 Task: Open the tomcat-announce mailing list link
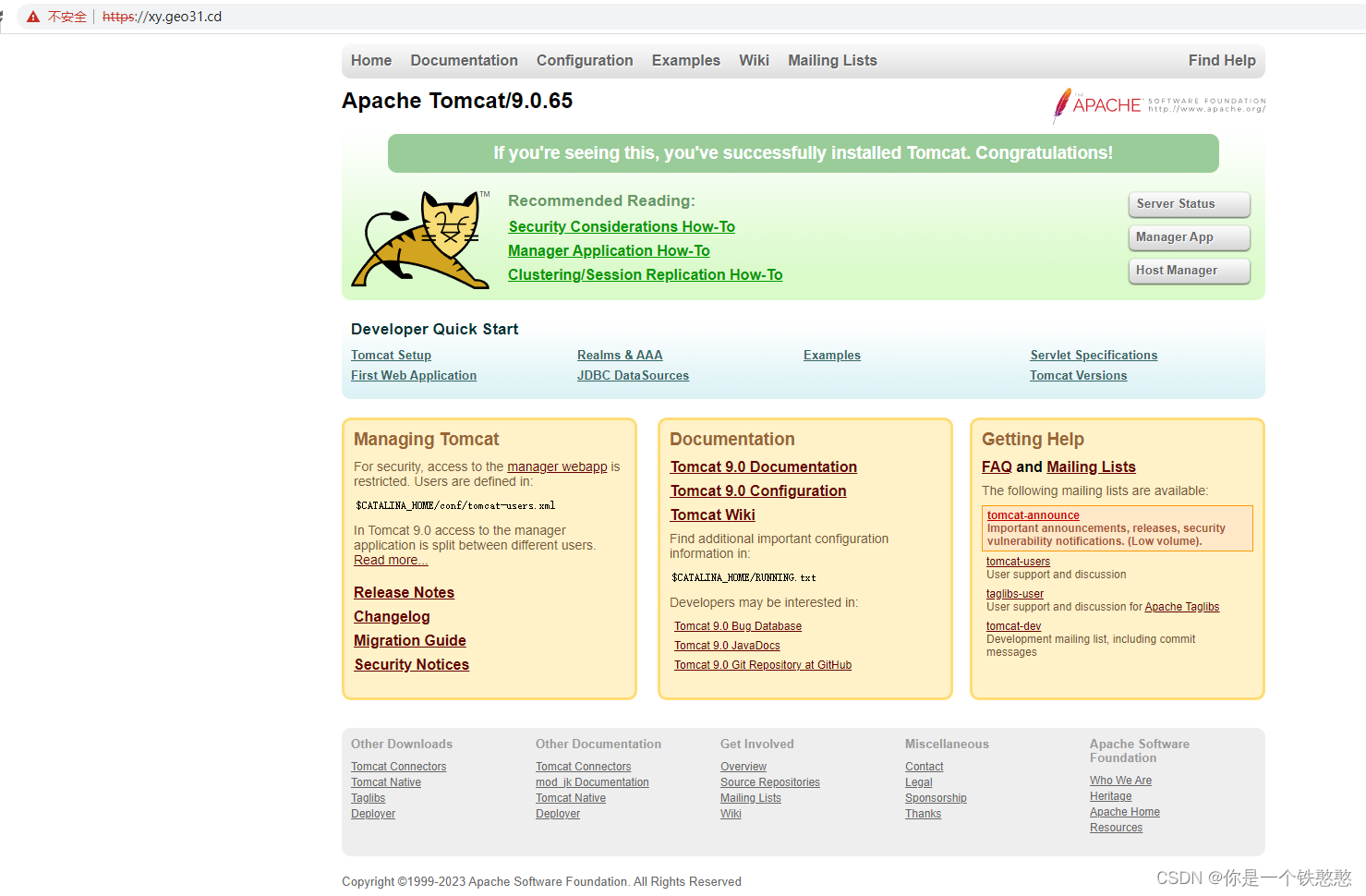[1033, 515]
